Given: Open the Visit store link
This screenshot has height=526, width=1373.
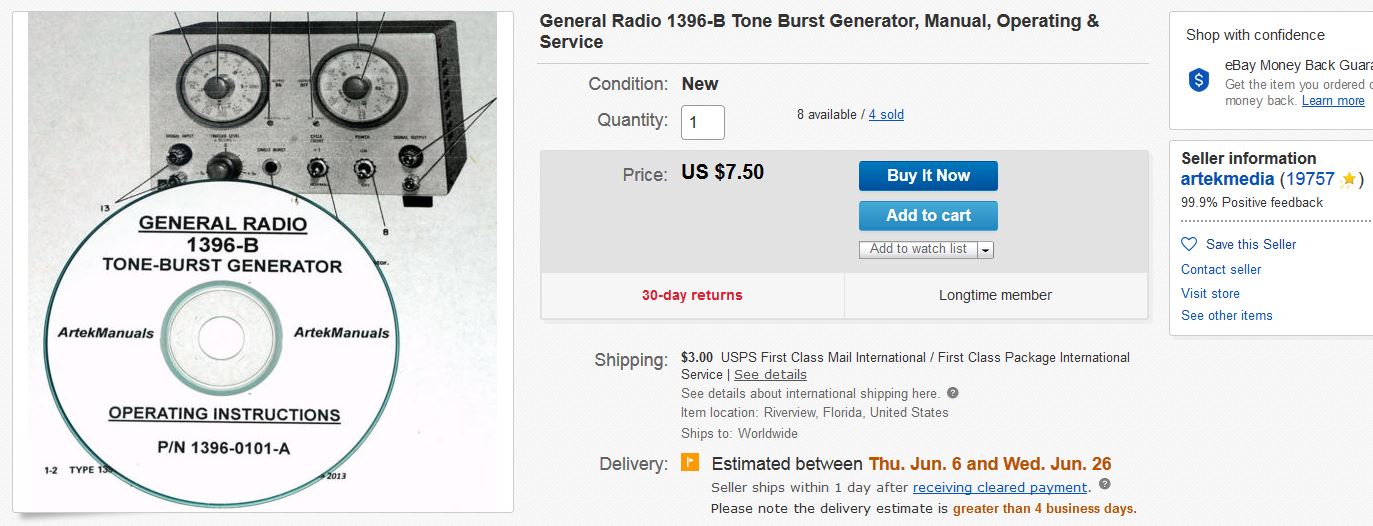Looking at the screenshot, I should point(1210,293).
